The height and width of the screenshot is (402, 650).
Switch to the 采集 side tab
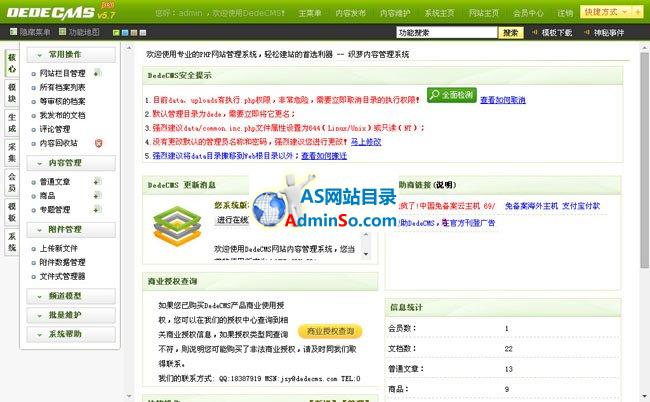(12, 153)
